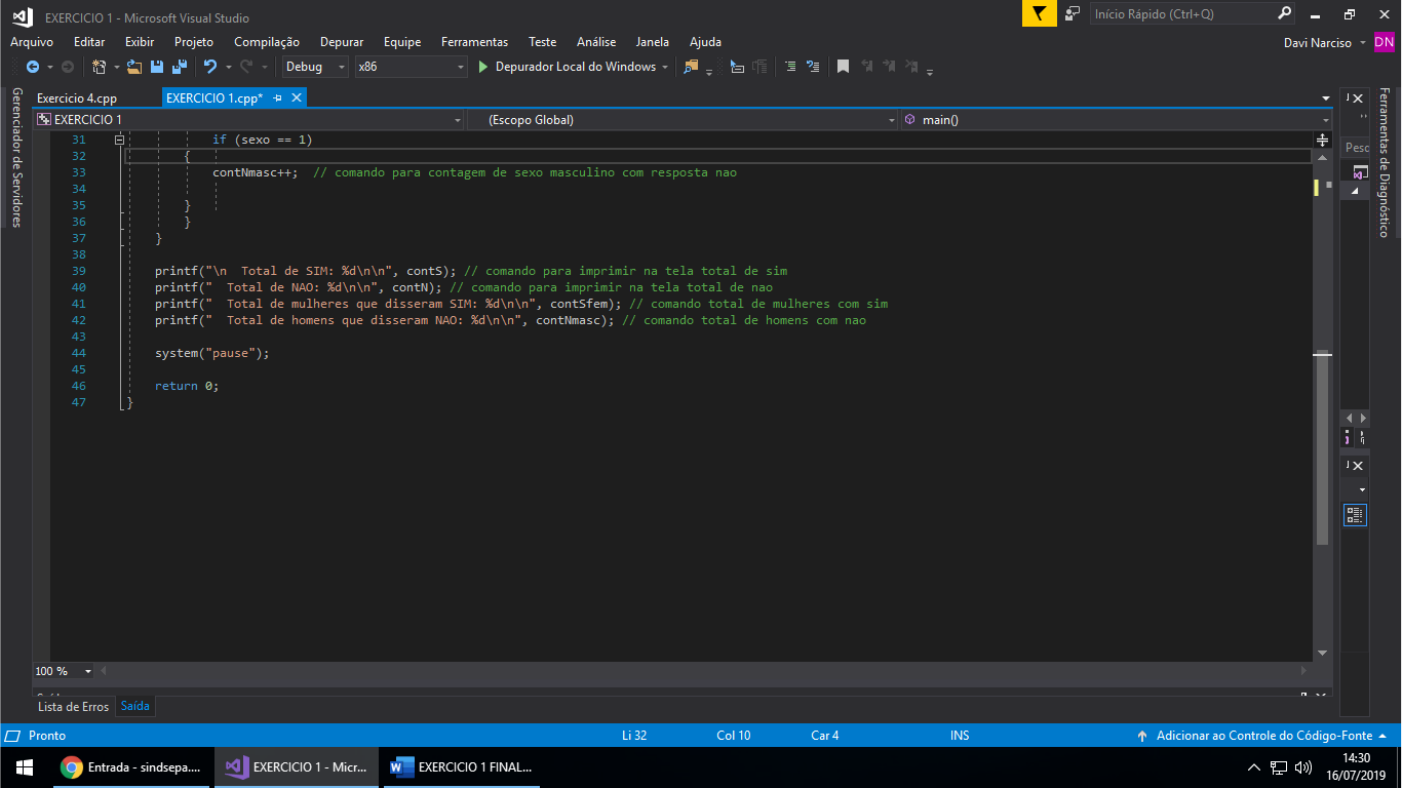Switch to the Exercicio 4.cpp tab
The image size is (1402, 788).
(x=77, y=98)
